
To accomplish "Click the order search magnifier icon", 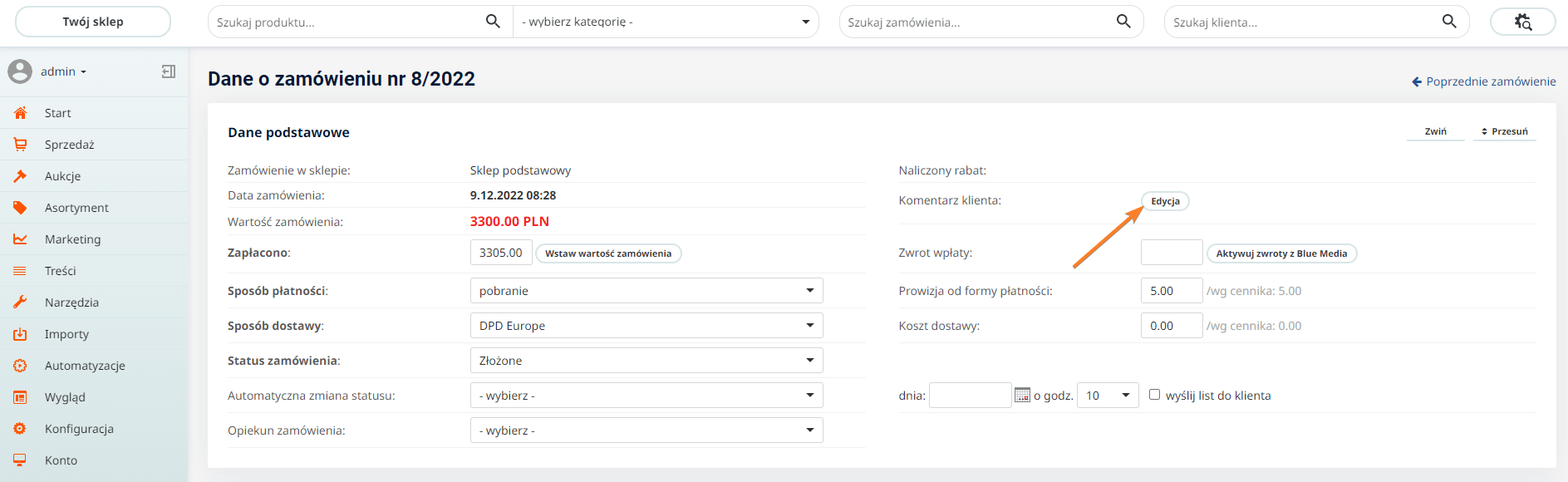I will coord(1123,22).
